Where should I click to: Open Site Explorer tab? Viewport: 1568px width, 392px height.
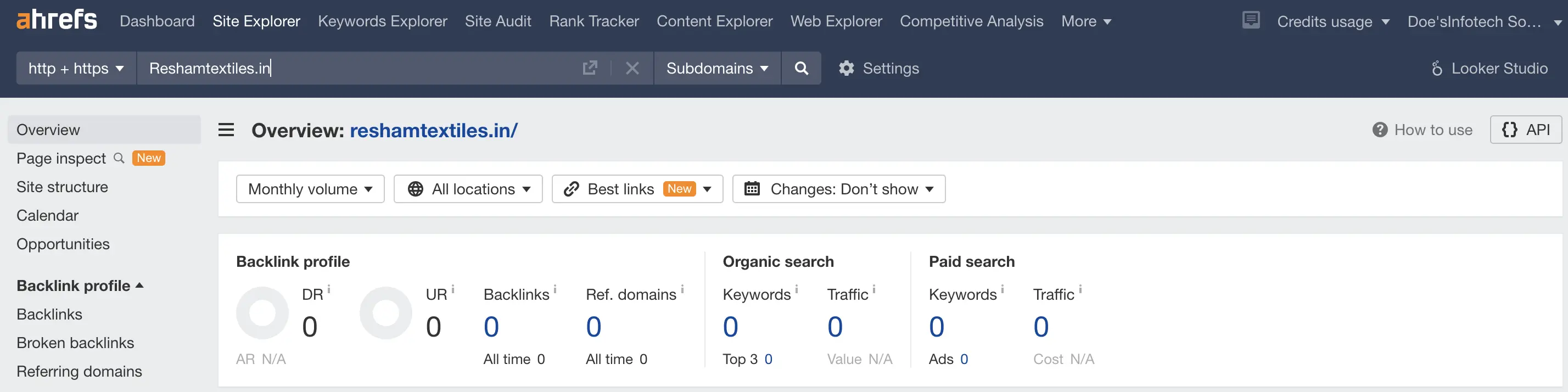tap(256, 21)
